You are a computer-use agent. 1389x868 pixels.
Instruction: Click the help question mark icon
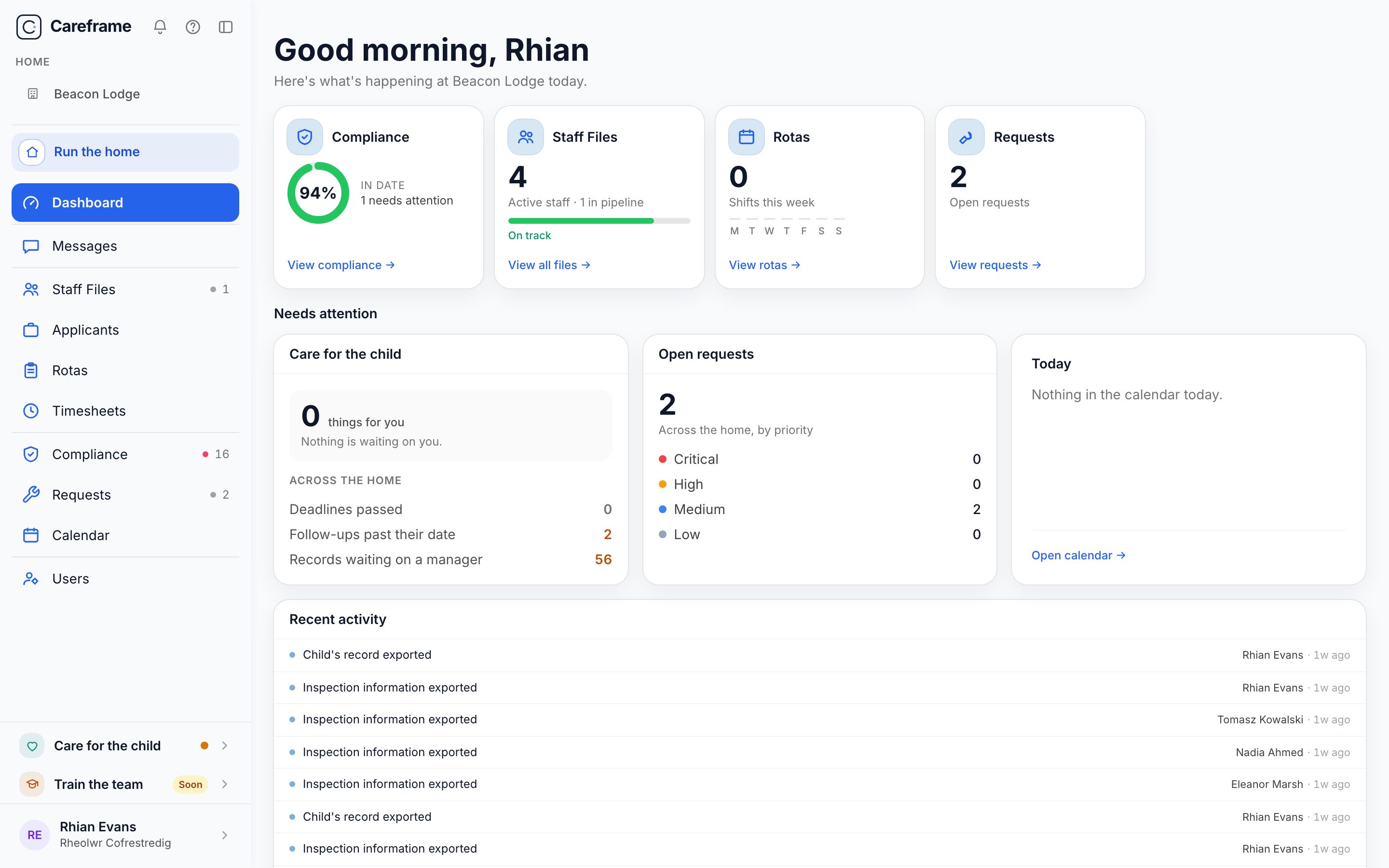pos(193,27)
